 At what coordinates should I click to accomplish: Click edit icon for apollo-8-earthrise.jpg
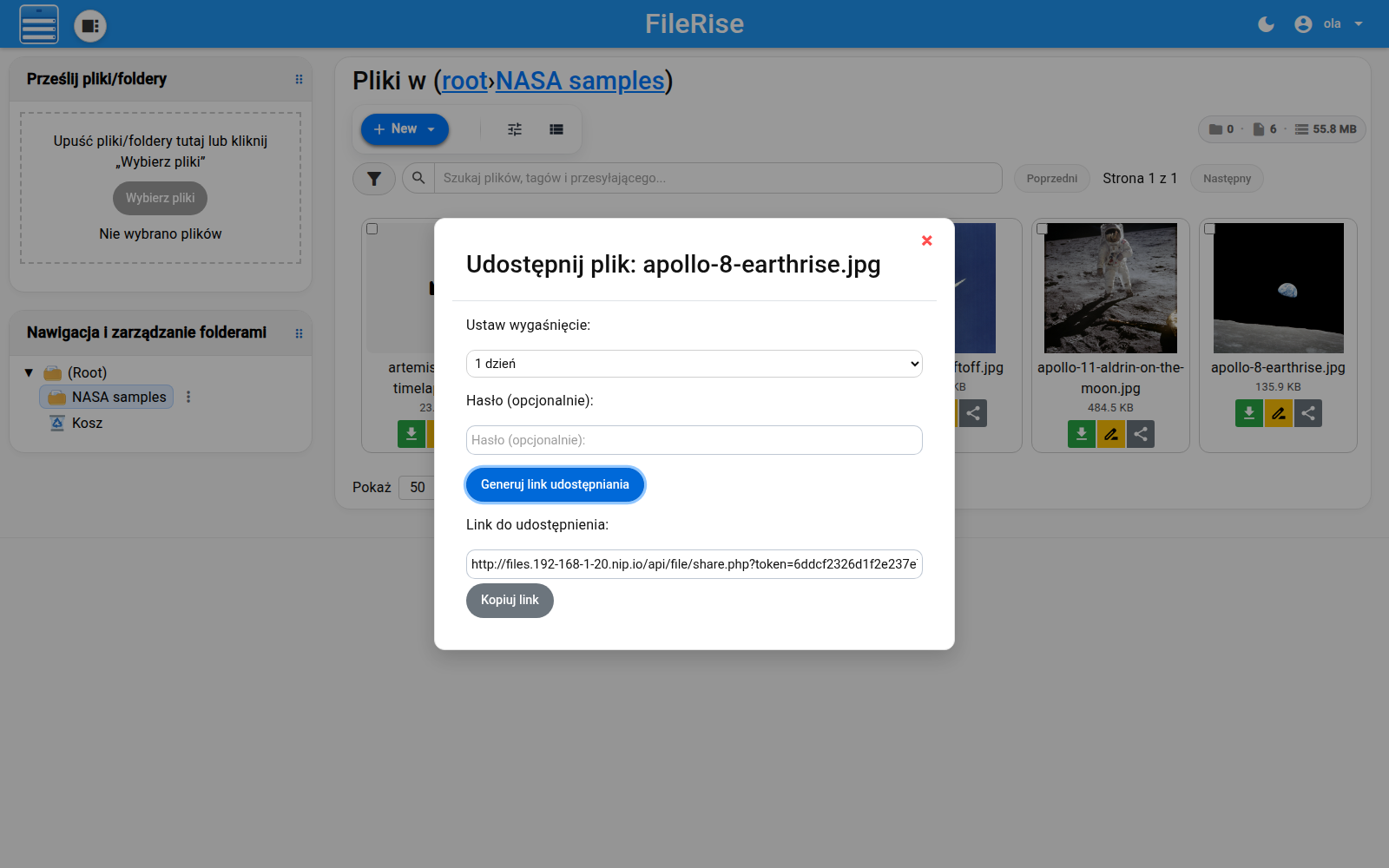pyautogui.click(x=1279, y=413)
